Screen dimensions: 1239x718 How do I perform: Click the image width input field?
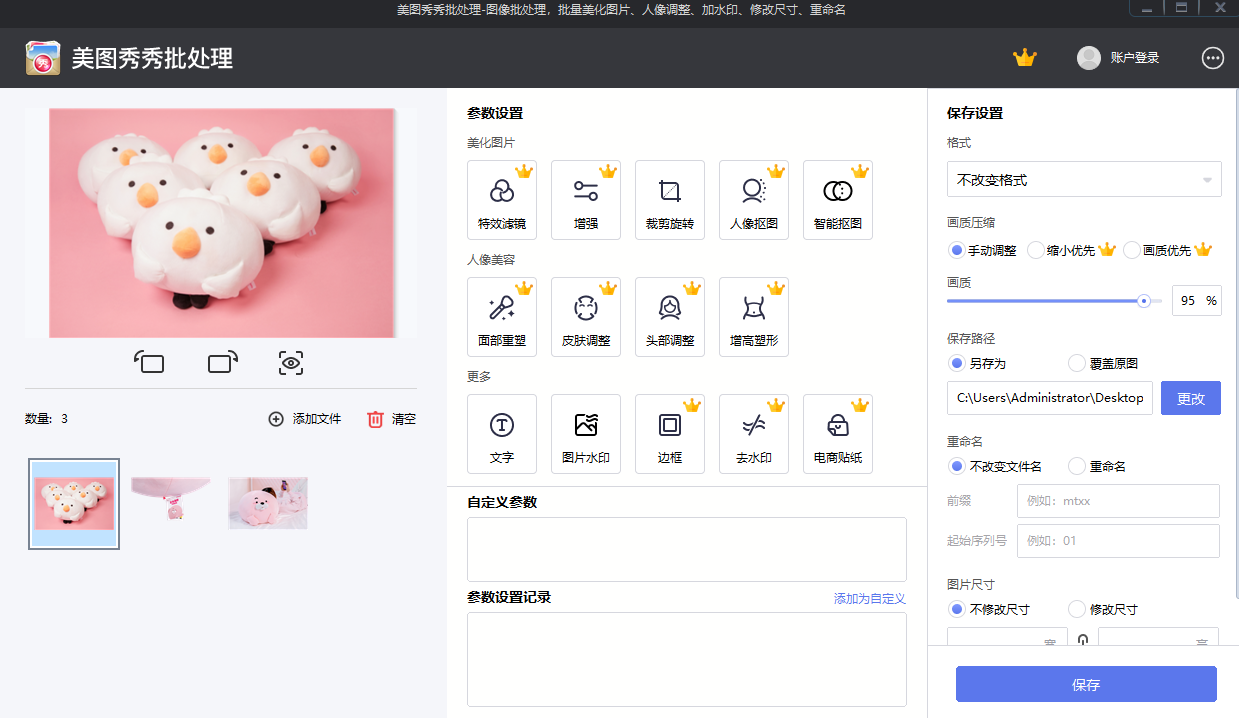1007,638
